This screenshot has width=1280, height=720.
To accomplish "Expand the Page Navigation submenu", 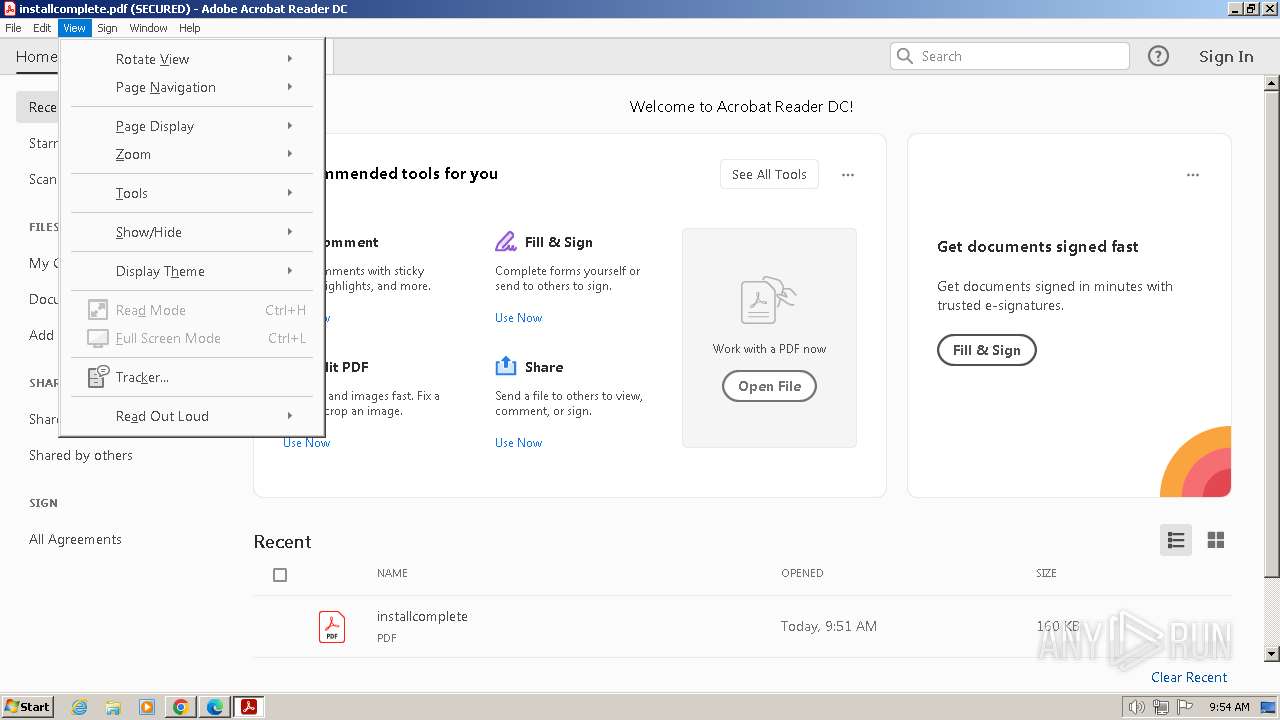I will click(192, 87).
